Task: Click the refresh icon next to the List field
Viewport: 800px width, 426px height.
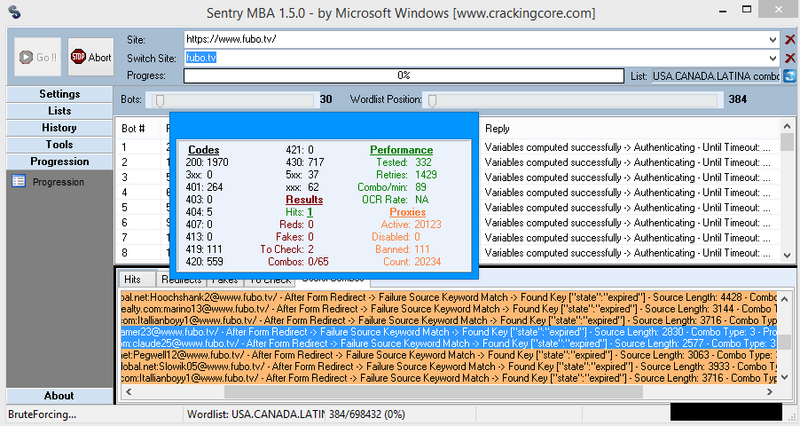Action: [790, 76]
